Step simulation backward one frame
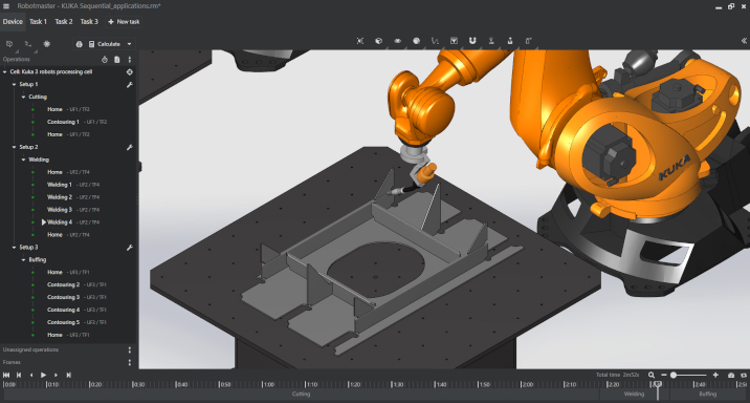This screenshot has width=750, height=403. tap(31, 375)
